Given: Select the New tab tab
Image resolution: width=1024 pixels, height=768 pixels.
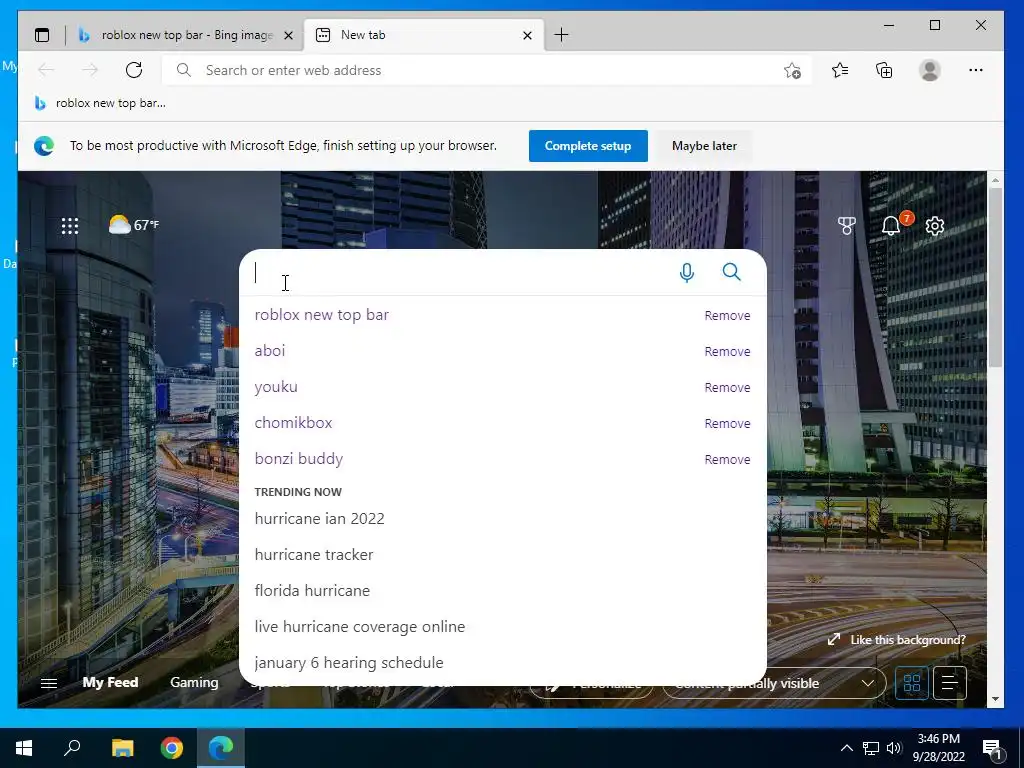Looking at the screenshot, I should pos(424,35).
